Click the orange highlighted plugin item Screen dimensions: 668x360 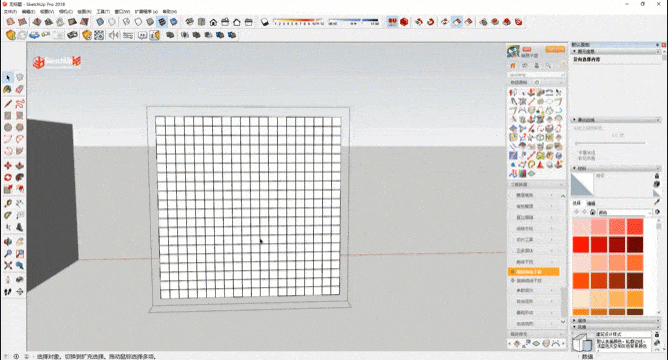click(x=533, y=272)
